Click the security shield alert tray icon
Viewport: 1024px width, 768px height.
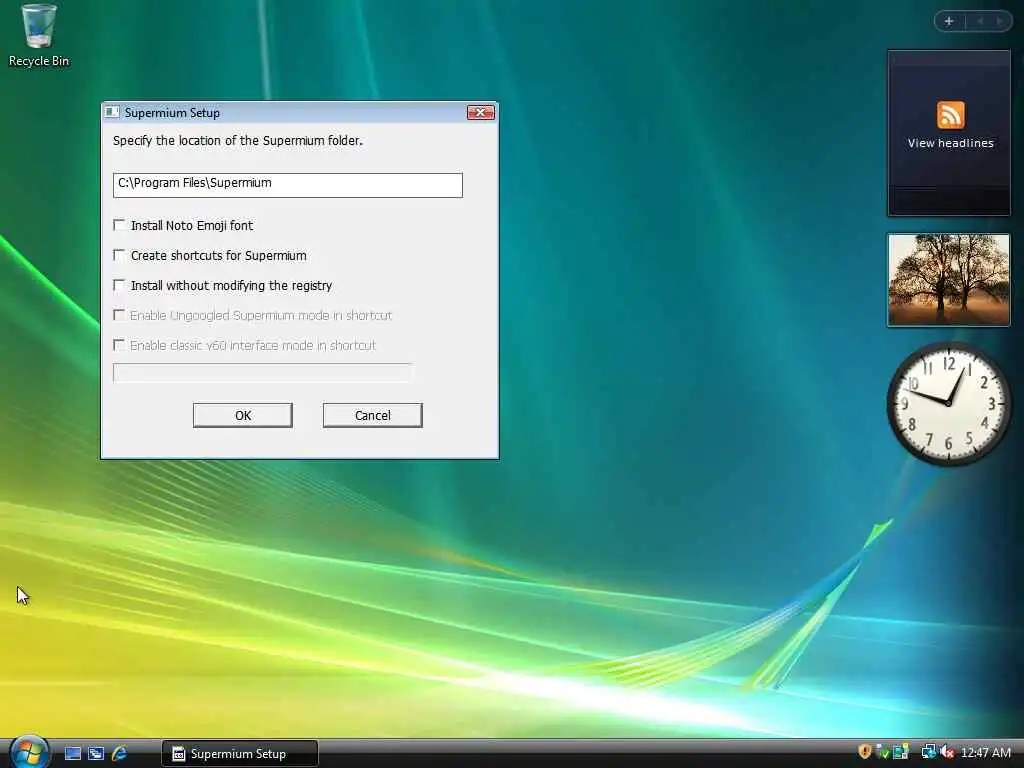(865, 752)
